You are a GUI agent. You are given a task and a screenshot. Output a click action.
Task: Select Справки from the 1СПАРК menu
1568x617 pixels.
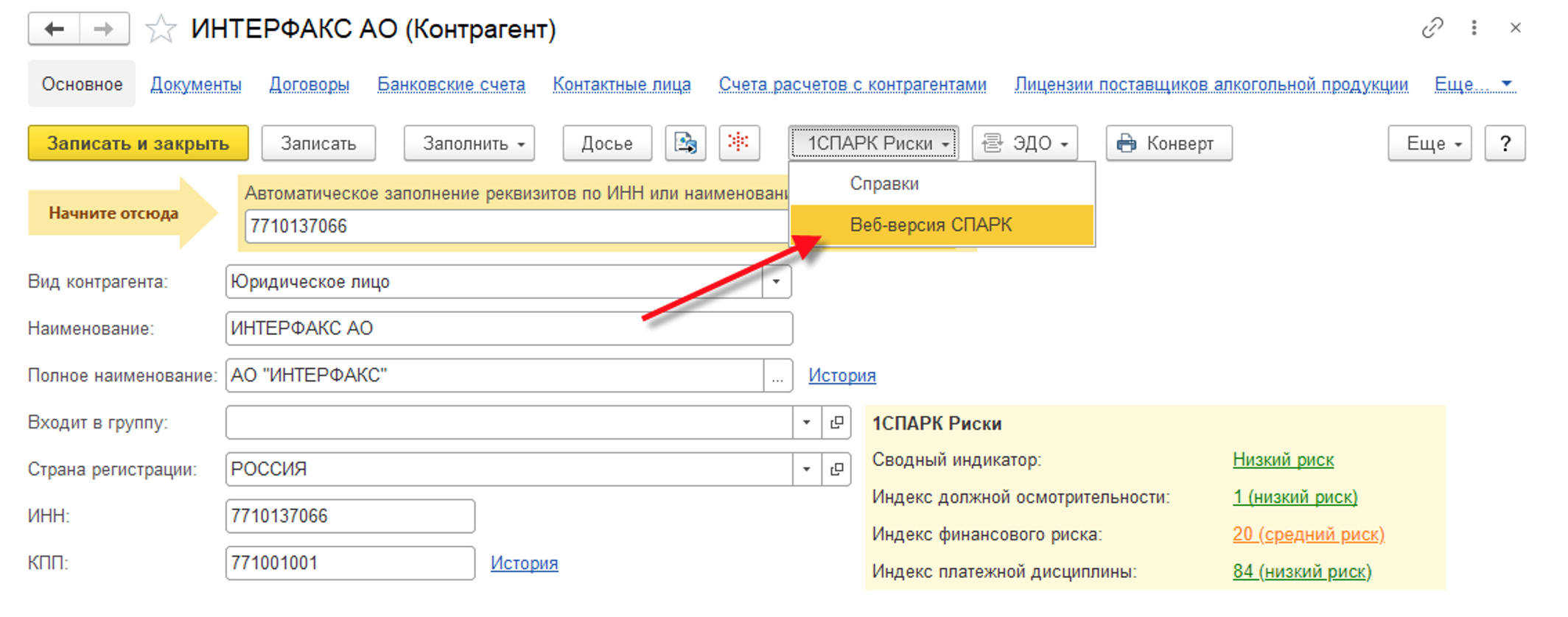[942, 183]
